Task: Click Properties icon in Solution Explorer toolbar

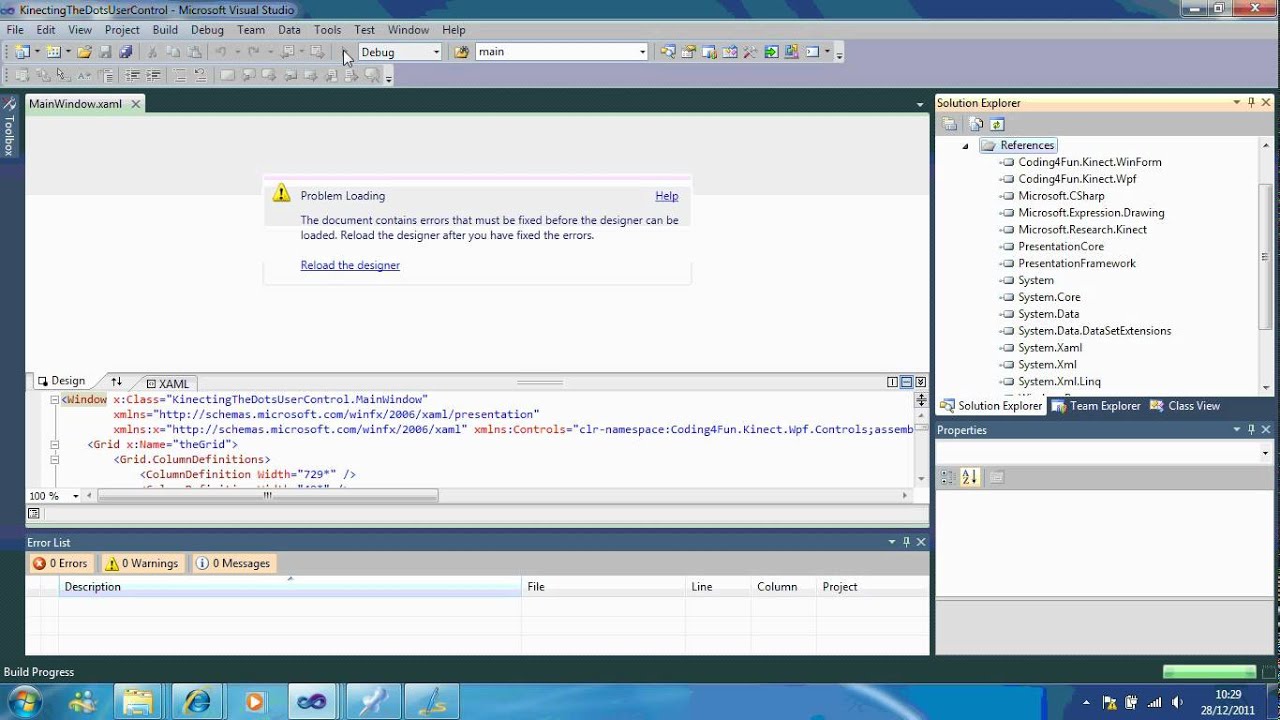Action: tap(950, 125)
